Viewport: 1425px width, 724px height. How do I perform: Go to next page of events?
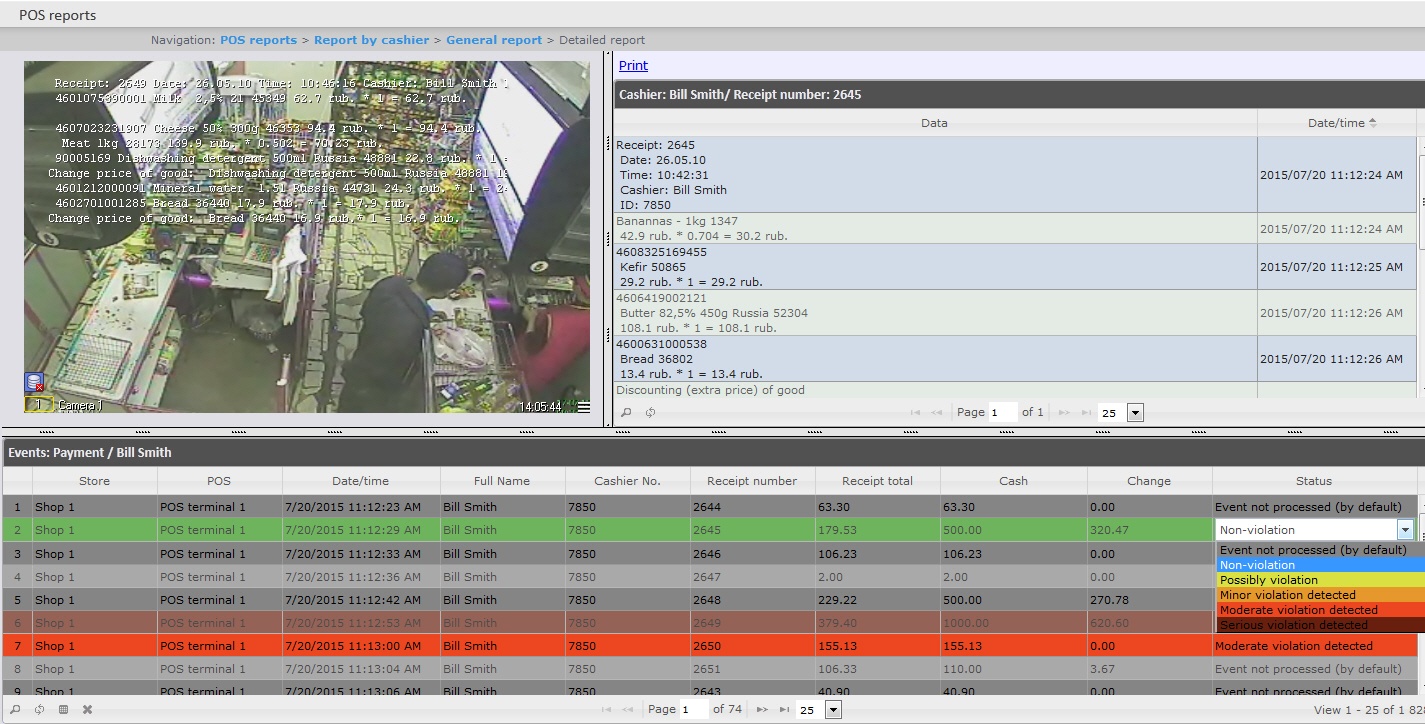(762, 709)
